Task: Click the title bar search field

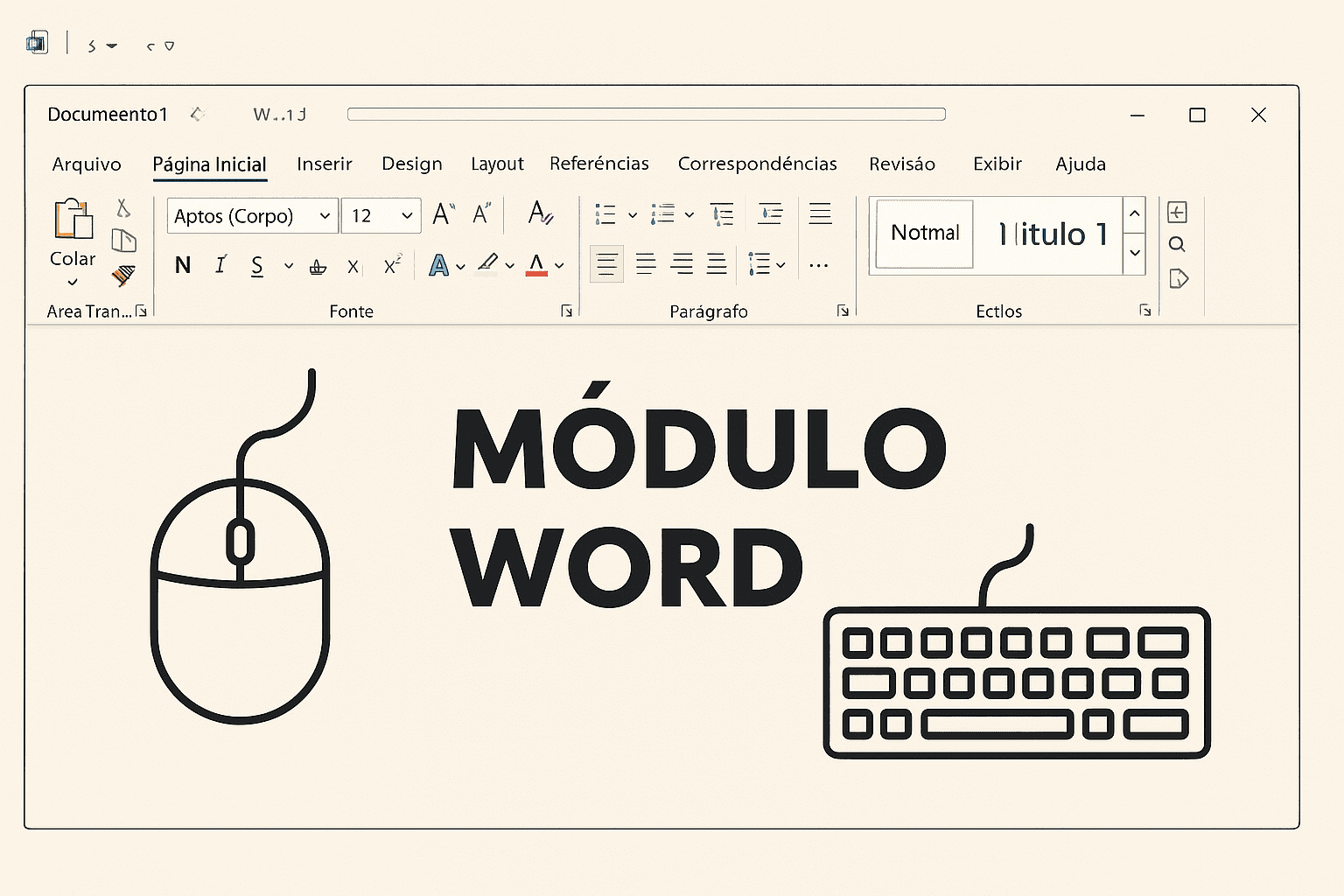Action: pos(646,115)
